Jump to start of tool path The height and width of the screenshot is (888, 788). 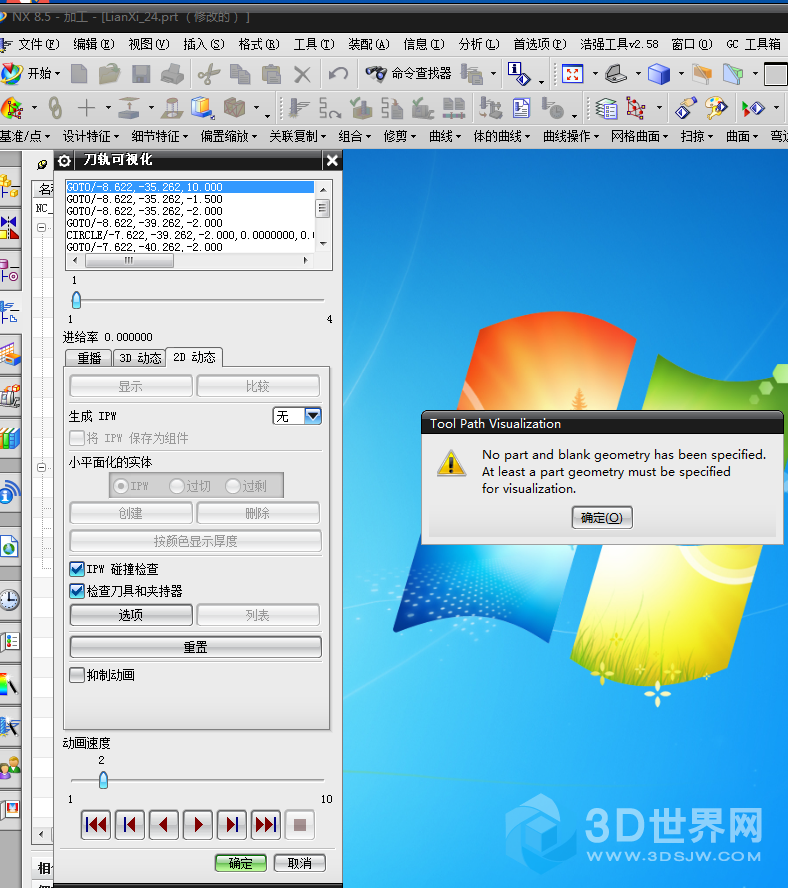[x=96, y=825]
